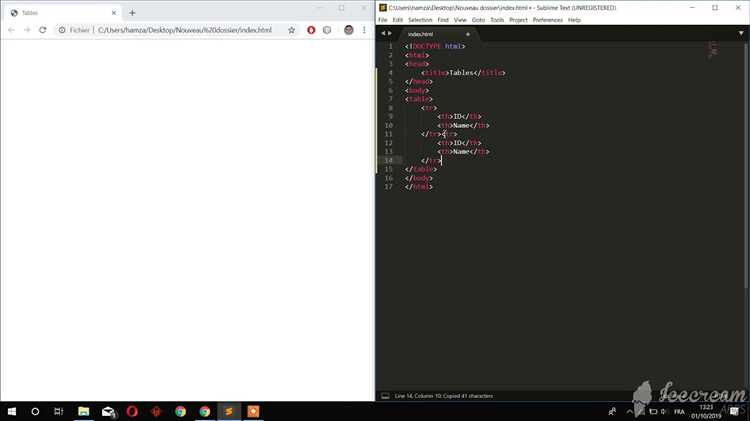Bookmark this page with the star icon
The image size is (750, 421).
pyautogui.click(x=292, y=30)
